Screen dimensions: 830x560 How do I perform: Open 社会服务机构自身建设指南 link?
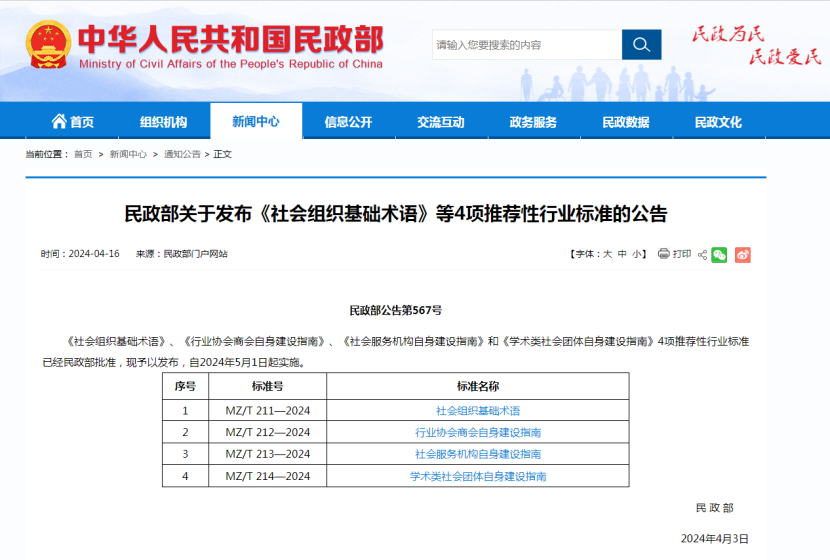(x=478, y=454)
